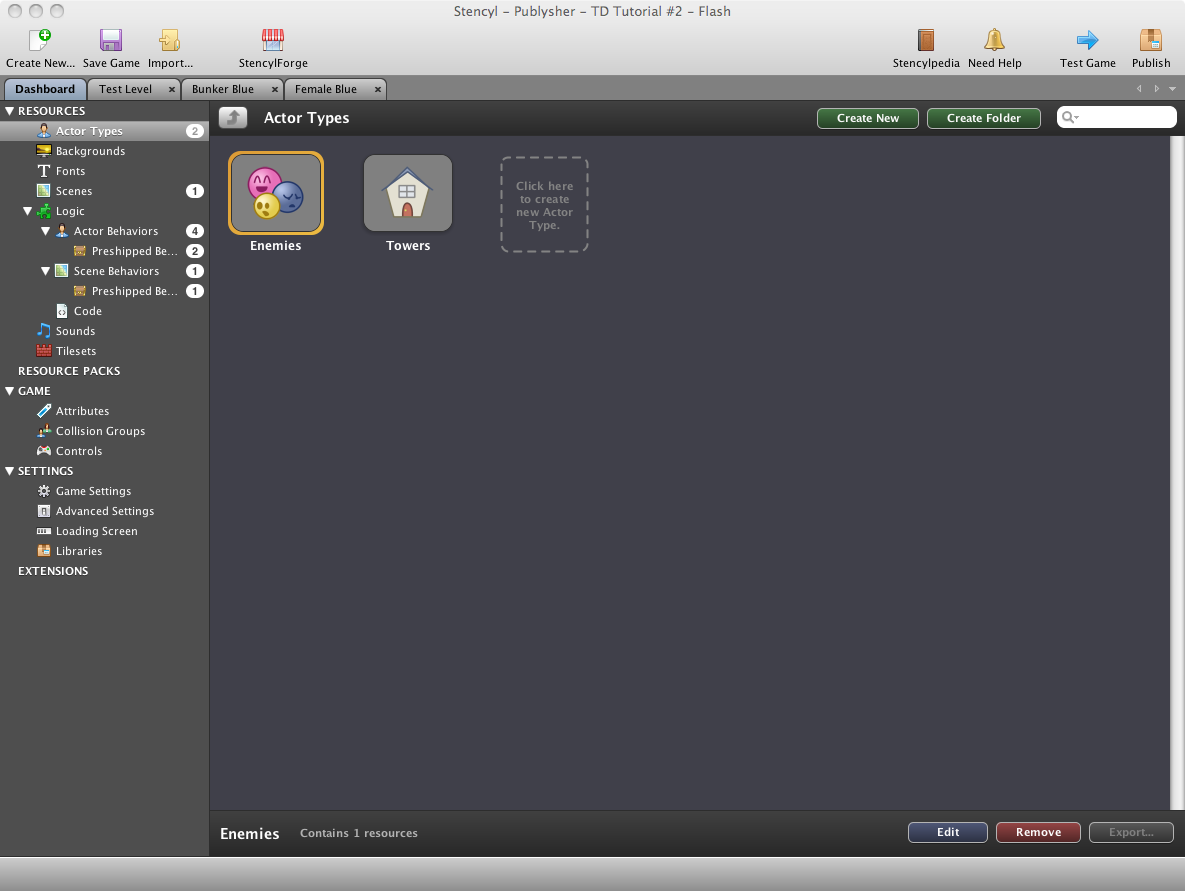Click the vertical scrollbar in Actor Types pane
Image resolution: width=1185 pixels, height=891 pixels.
(1177, 473)
